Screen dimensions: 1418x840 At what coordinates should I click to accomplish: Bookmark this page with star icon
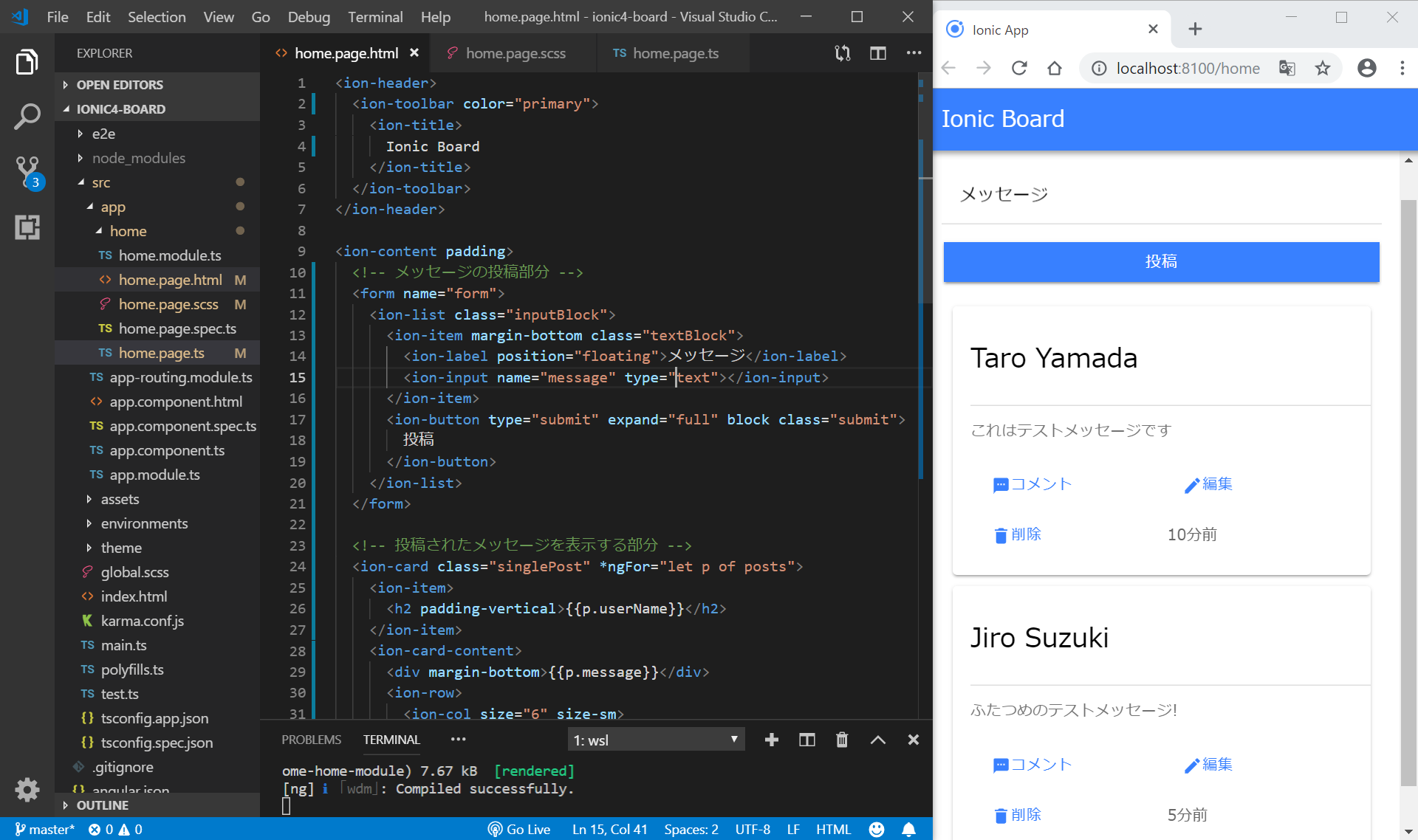tap(1322, 69)
